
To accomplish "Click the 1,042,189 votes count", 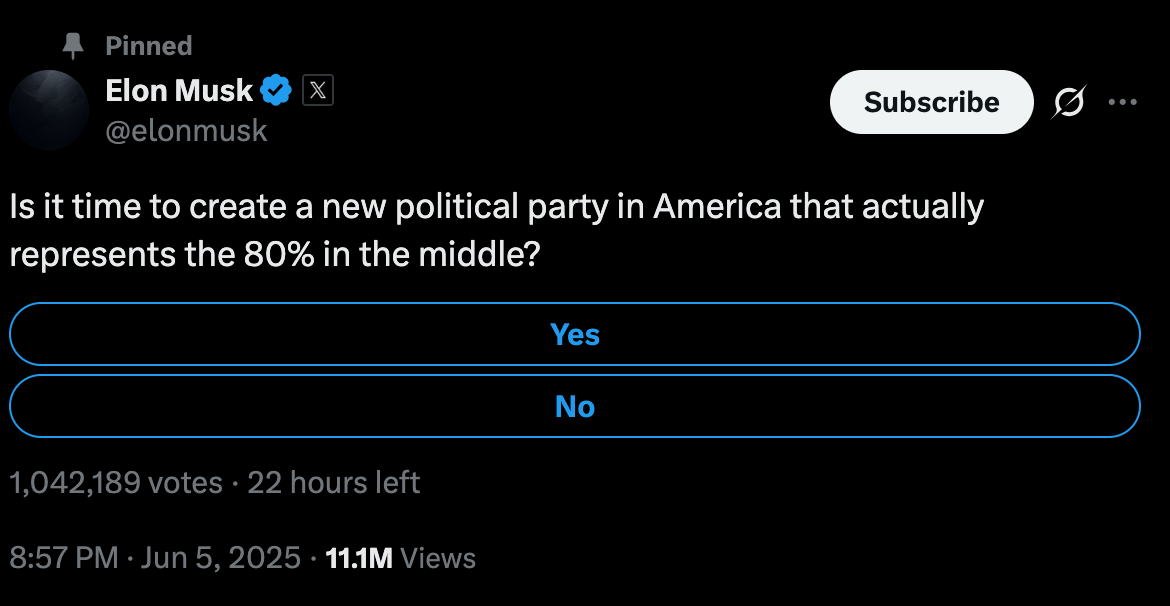I will coord(116,483).
